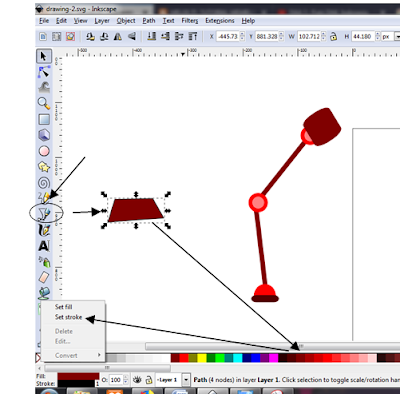The width and height of the screenshot is (400, 394).
Task: Rotate selection 90° clockwise
Action: click(x=104, y=36)
